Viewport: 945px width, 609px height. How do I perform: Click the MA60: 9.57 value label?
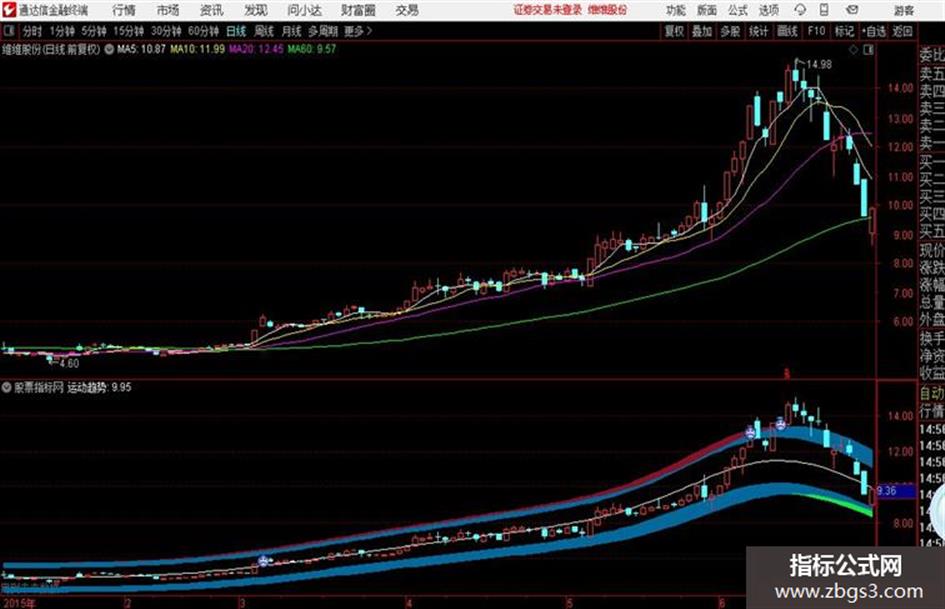point(312,49)
